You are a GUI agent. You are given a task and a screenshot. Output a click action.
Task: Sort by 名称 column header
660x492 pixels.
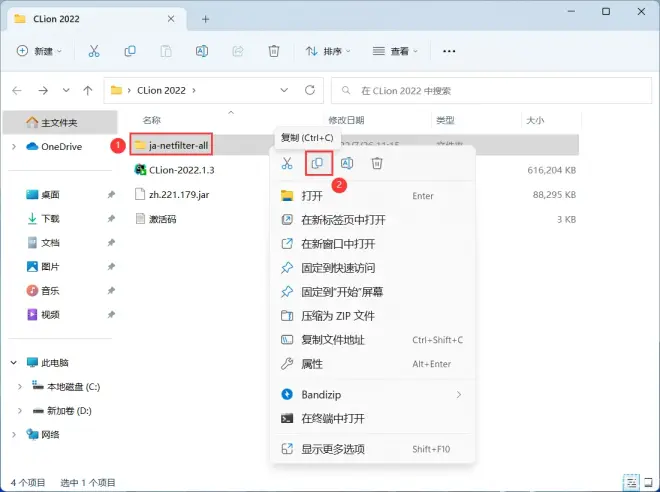point(151,120)
